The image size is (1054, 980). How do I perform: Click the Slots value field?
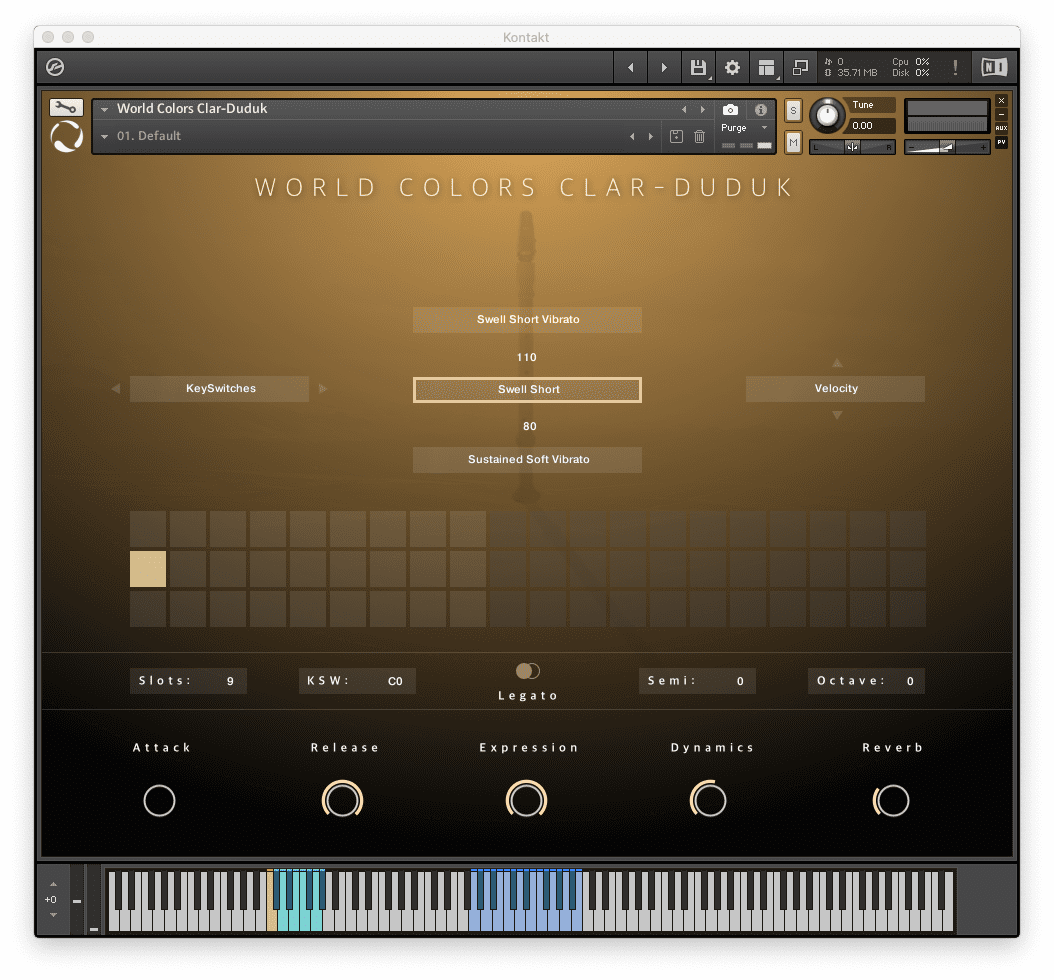click(x=188, y=681)
